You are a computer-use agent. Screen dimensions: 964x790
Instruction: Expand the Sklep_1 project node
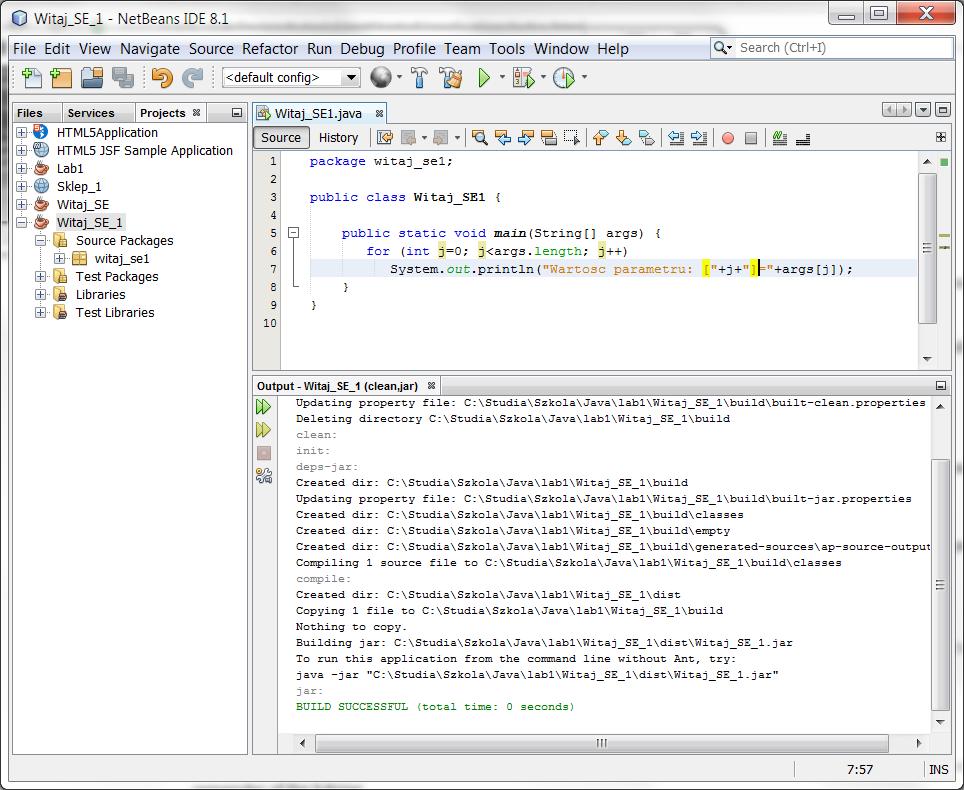(22, 186)
